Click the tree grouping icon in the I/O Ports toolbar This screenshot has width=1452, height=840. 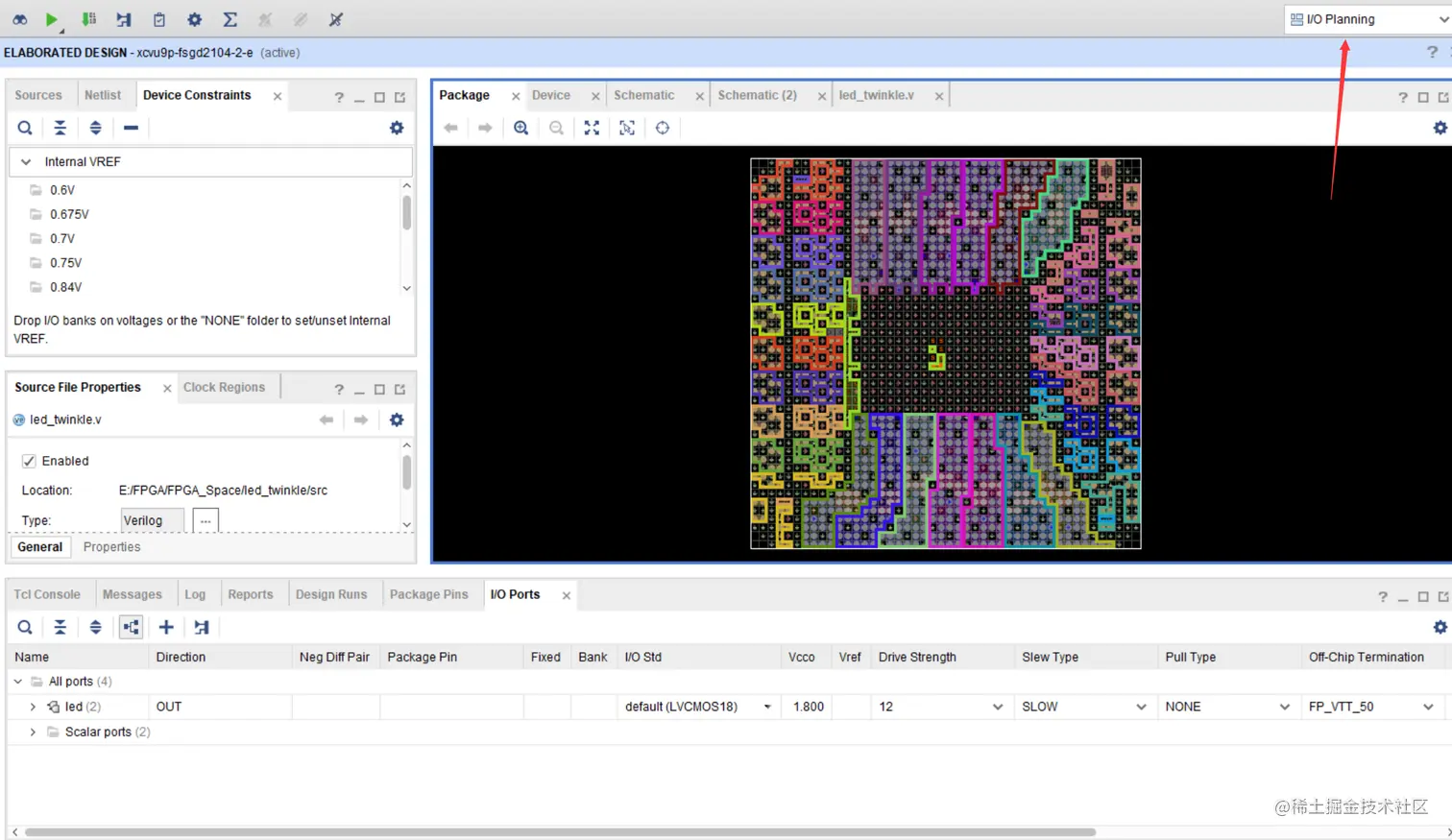(131, 627)
